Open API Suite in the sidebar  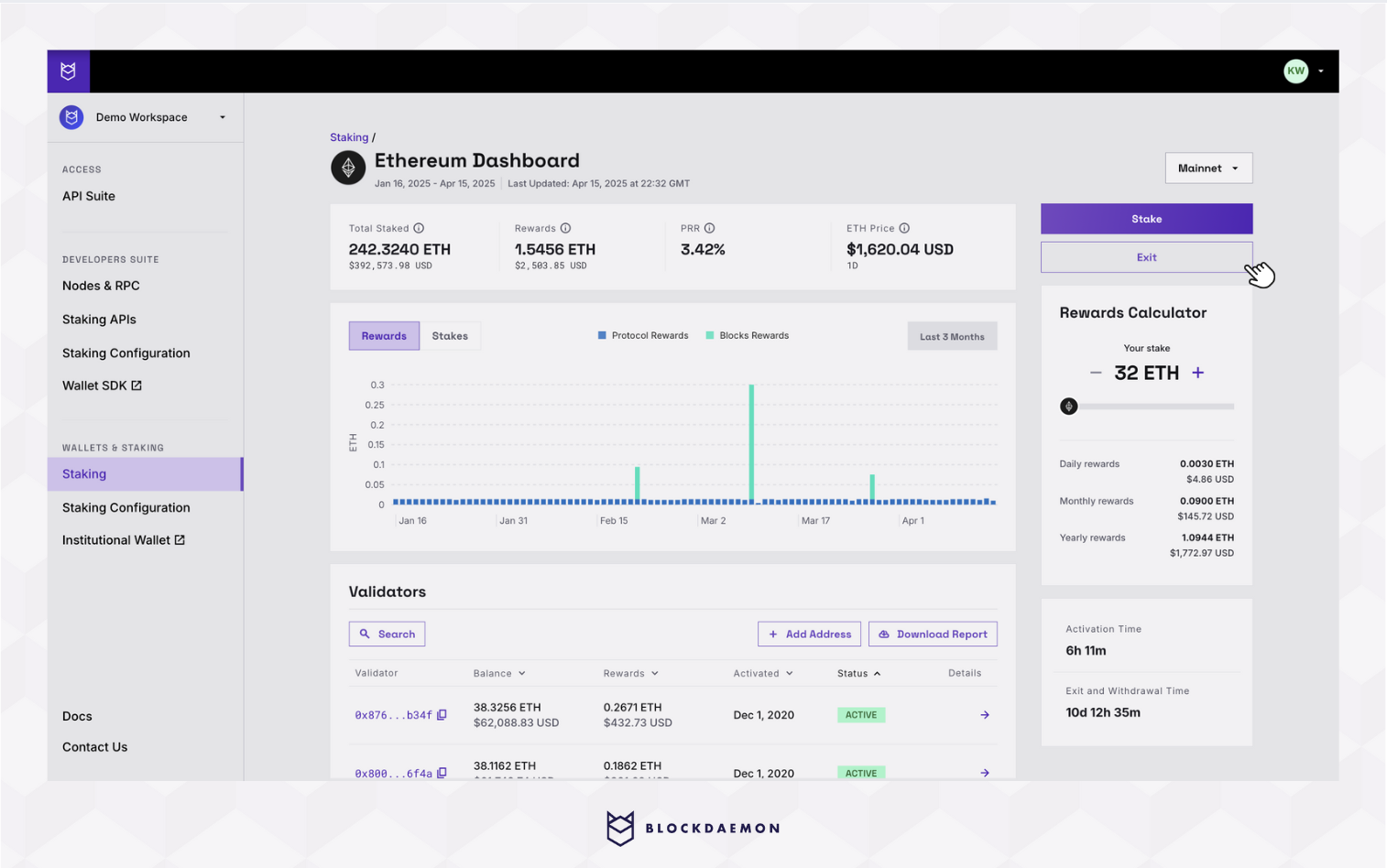(x=89, y=196)
